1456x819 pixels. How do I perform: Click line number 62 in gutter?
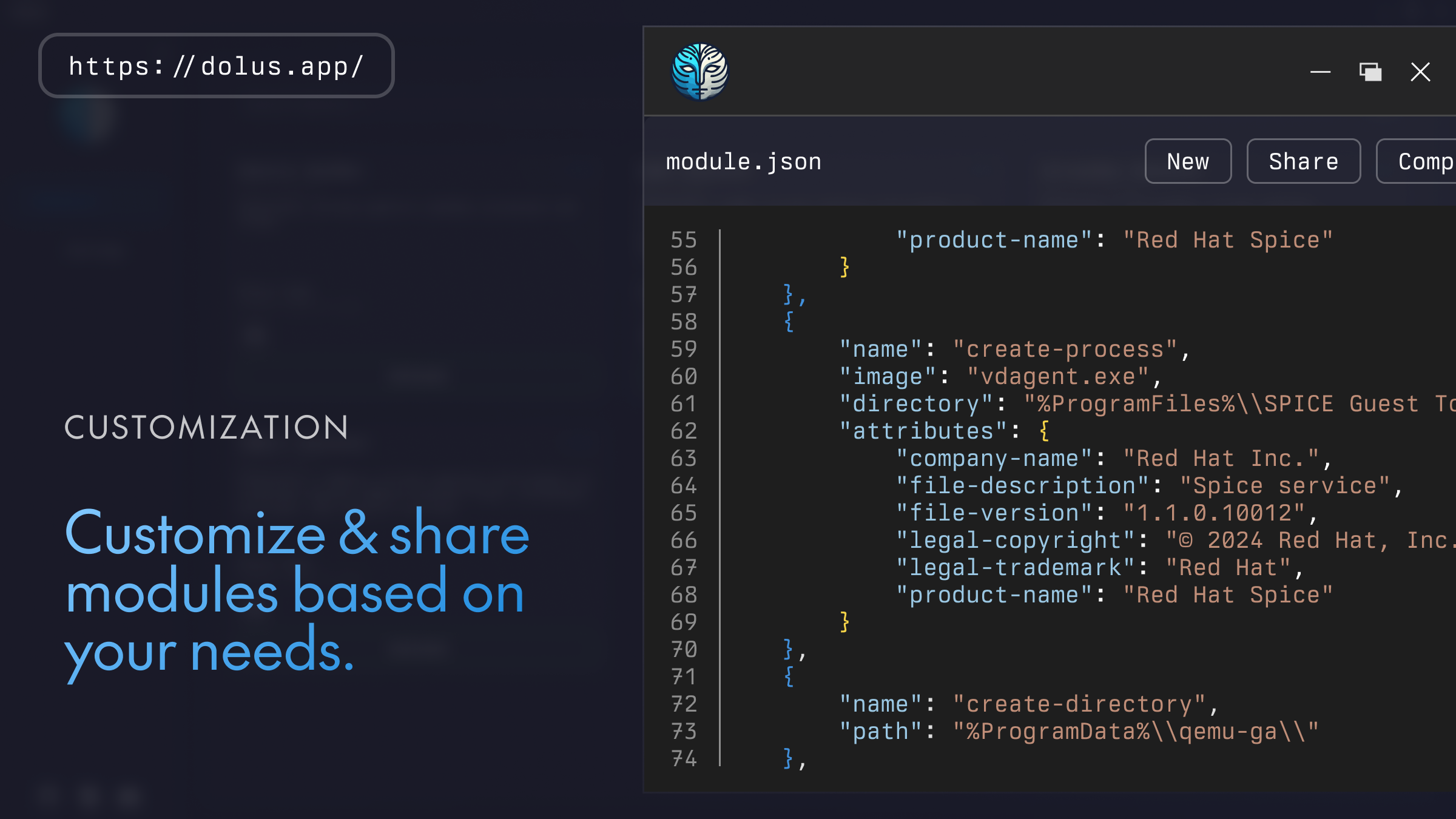click(x=684, y=431)
